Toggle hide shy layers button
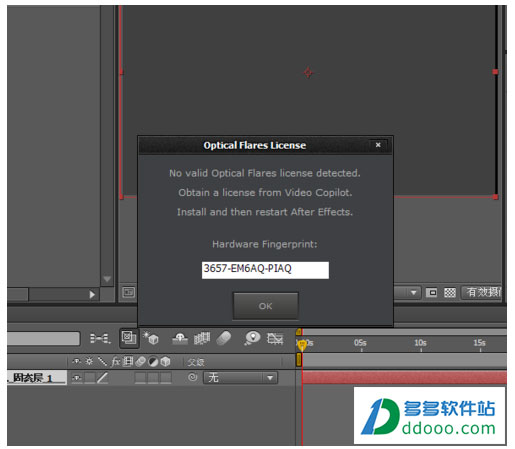Viewport: 515px width, 449px height. (x=180, y=339)
